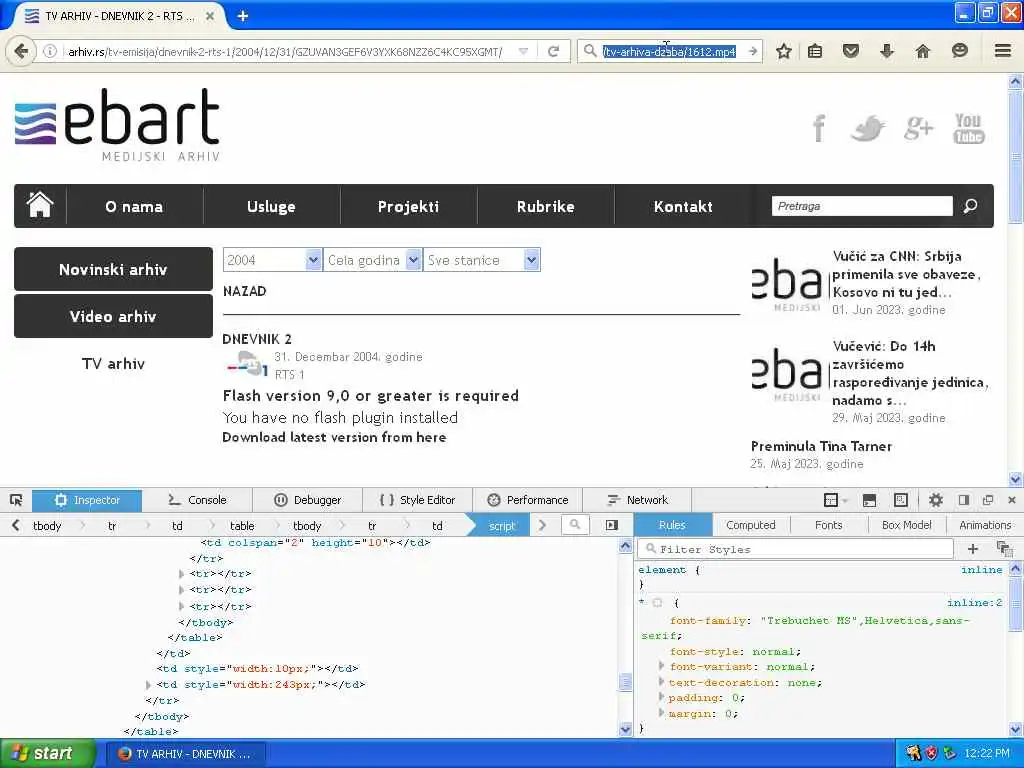1024x768 pixels.
Task: Click the ebart site home icon
Action: click(x=40, y=205)
